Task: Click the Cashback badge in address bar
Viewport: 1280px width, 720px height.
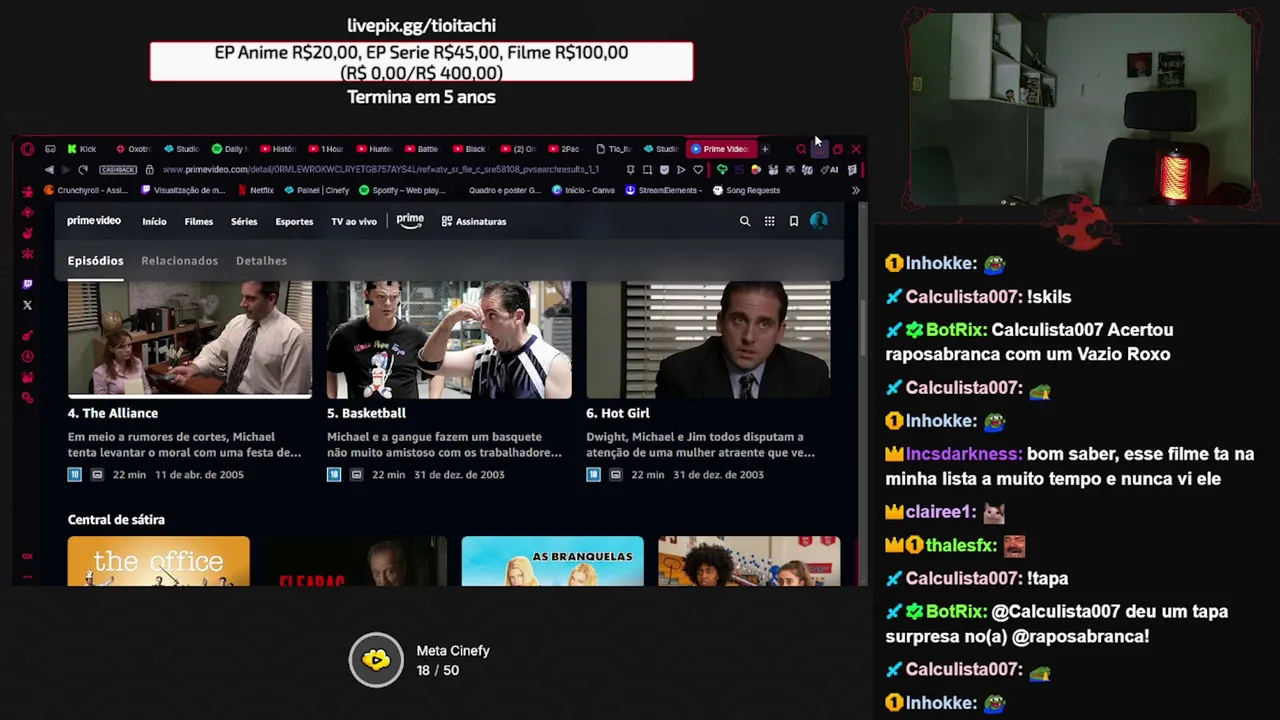Action: 118,169
